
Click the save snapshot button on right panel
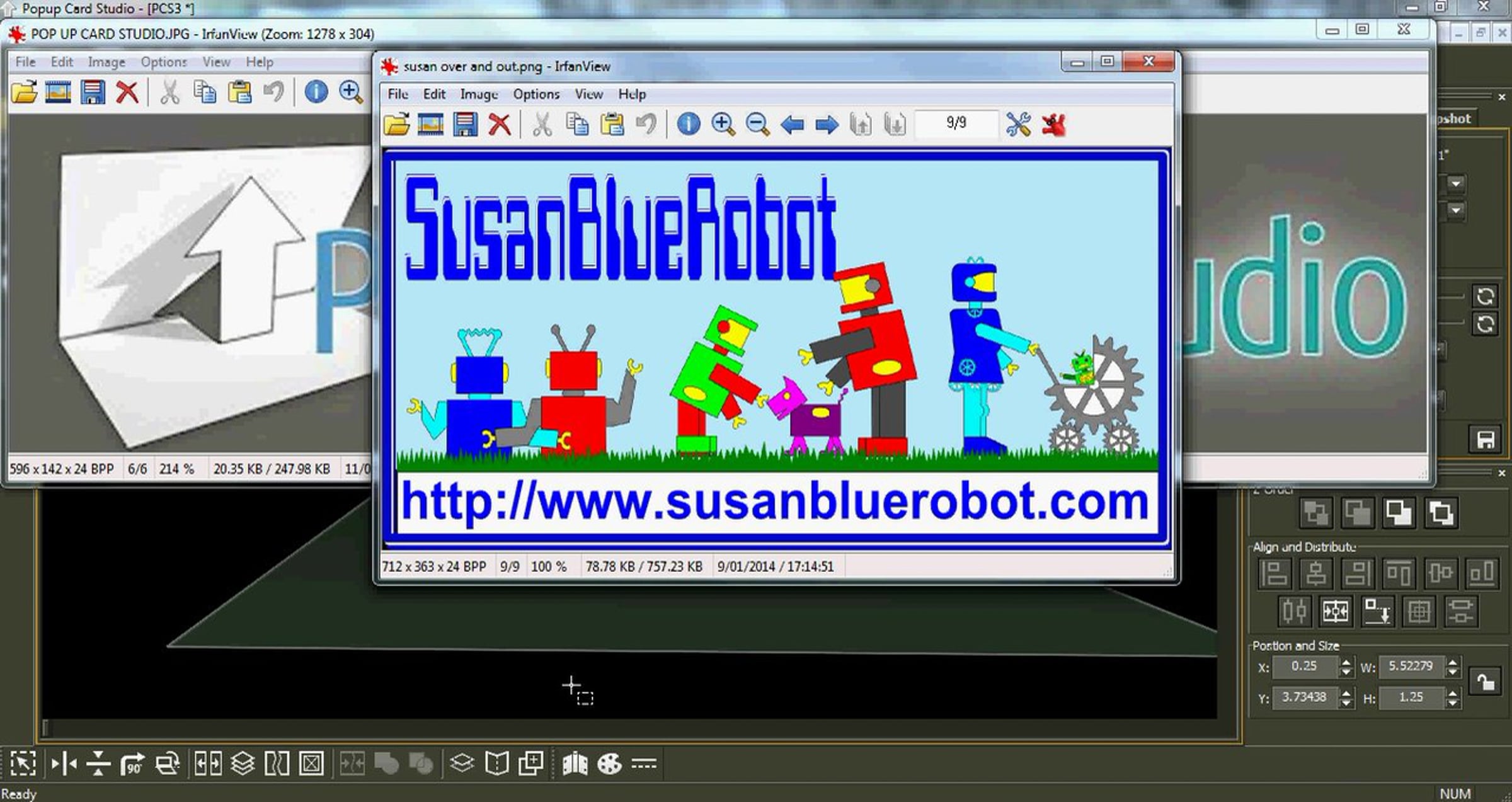(1486, 439)
